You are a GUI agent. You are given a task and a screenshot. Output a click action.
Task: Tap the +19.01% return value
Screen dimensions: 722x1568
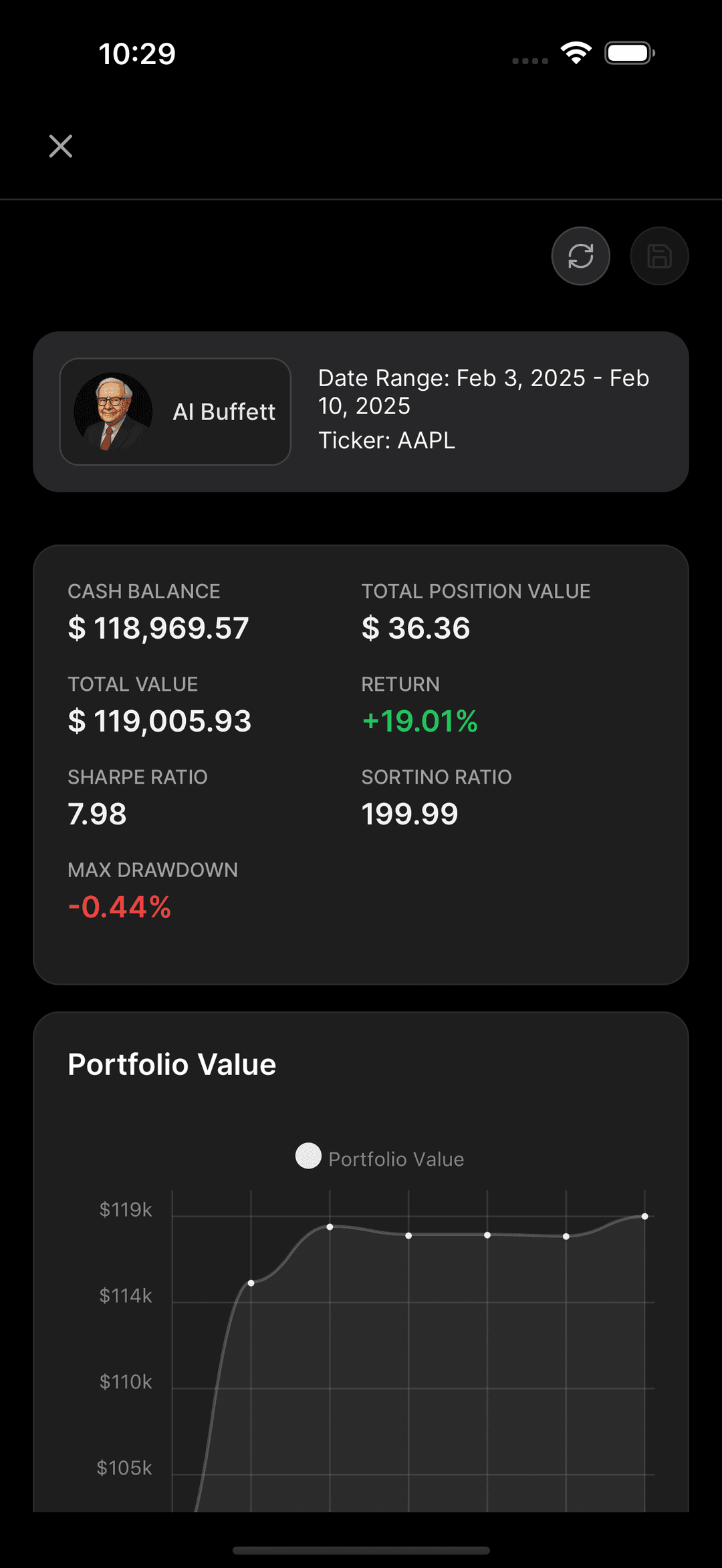(420, 721)
